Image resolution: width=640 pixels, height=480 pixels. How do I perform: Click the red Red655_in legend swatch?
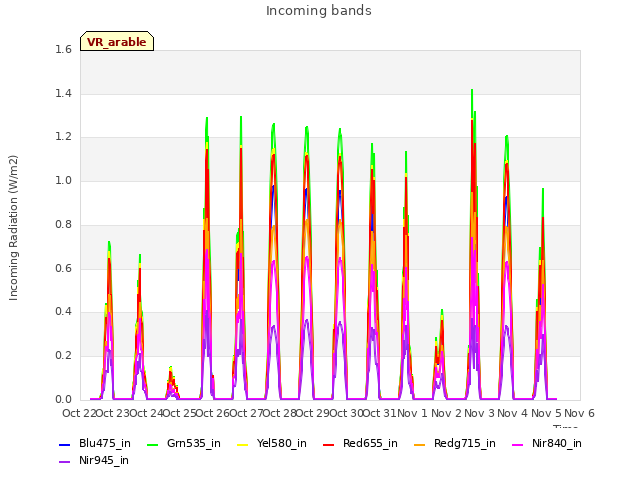(329, 444)
